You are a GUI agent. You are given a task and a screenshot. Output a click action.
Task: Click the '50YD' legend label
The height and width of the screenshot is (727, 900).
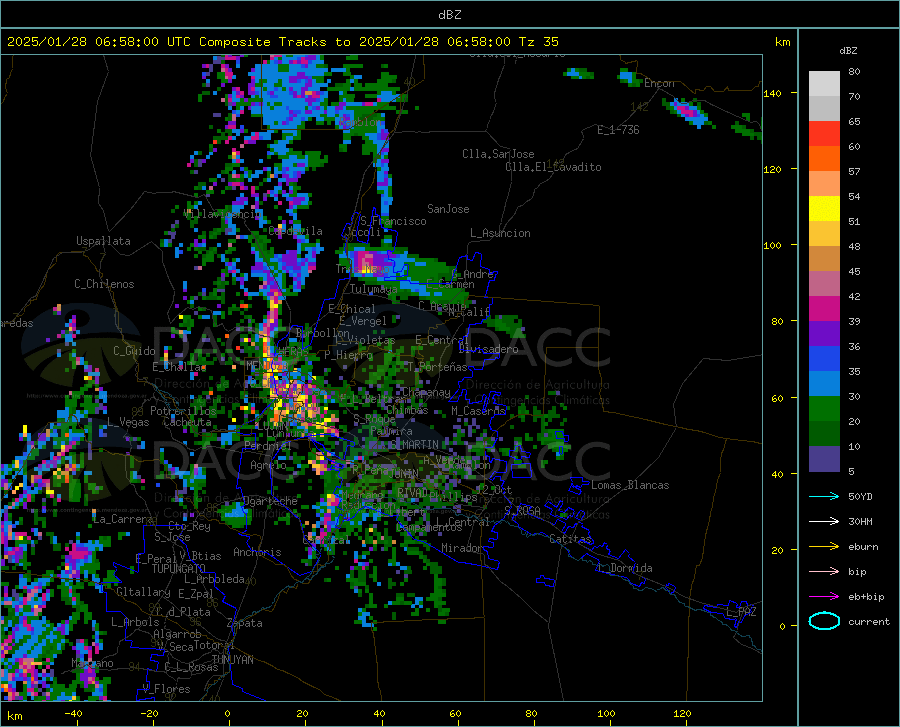tap(860, 496)
